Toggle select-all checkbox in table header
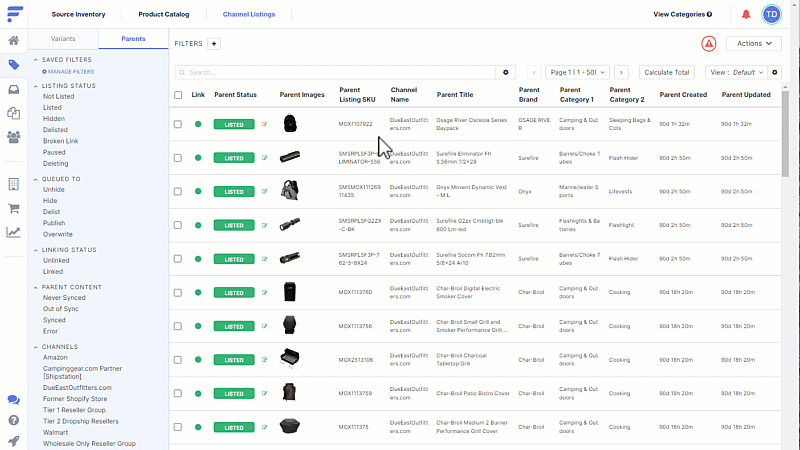Viewport: 800px width, 450px height. (x=178, y=95)
